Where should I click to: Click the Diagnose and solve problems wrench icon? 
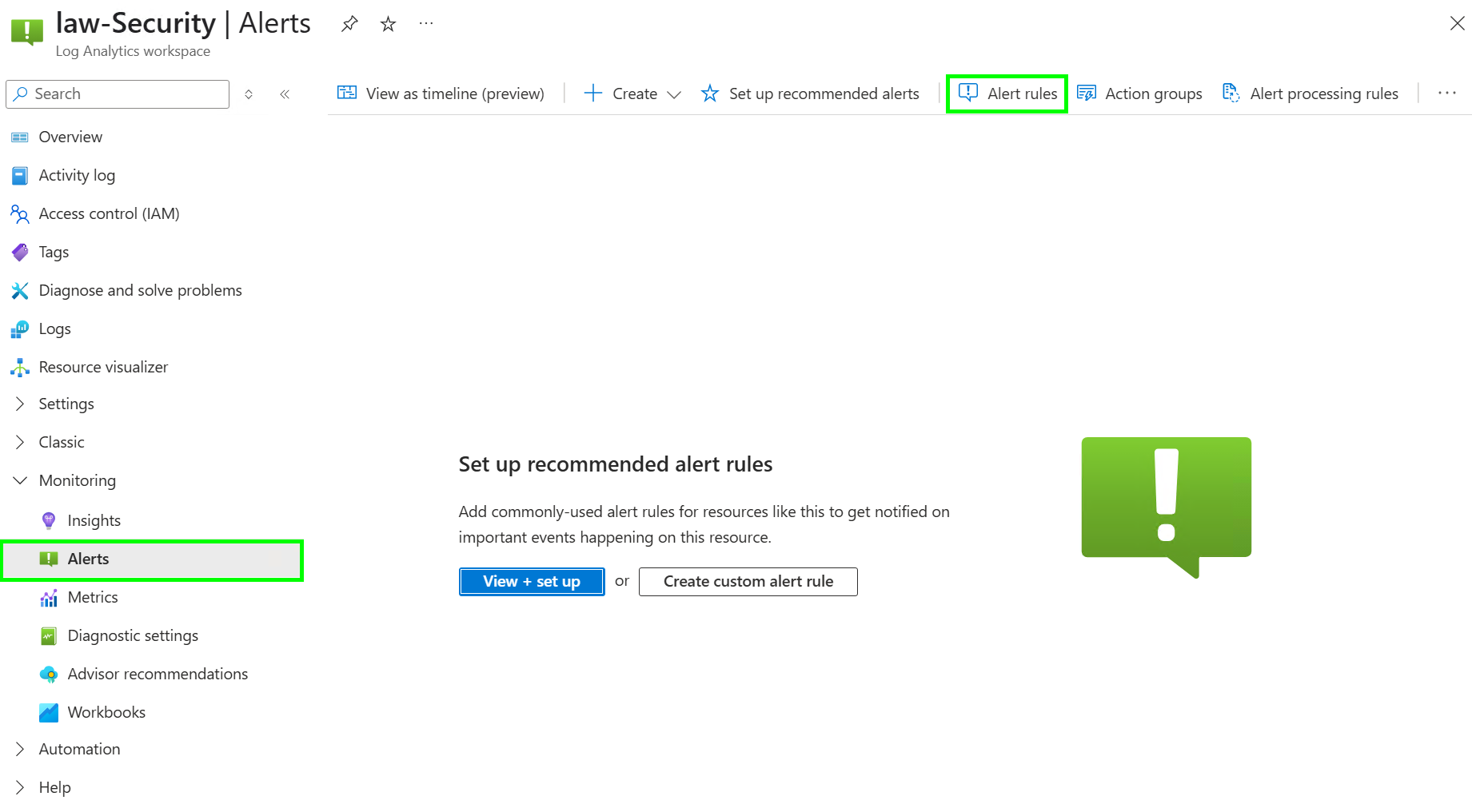[x=20, y=291]
